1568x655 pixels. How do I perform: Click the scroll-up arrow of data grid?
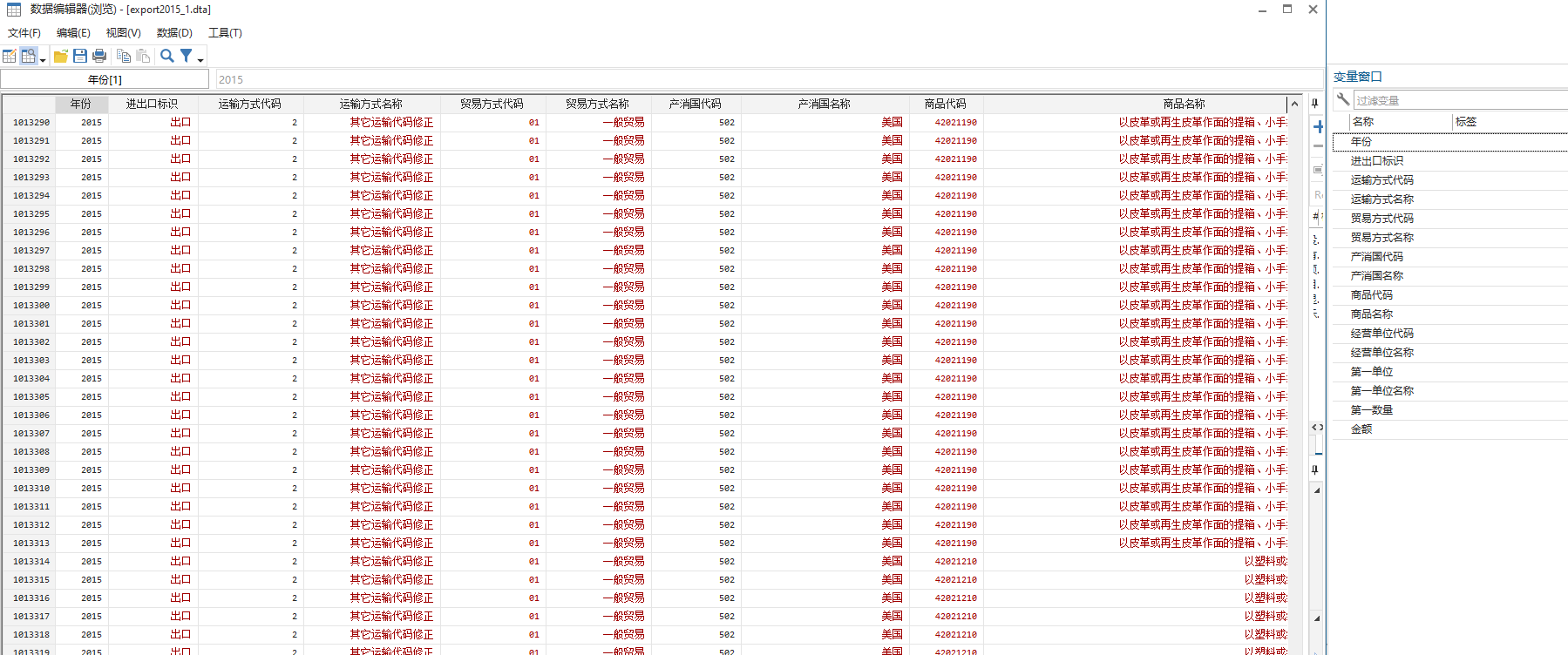click(1294, 104)
